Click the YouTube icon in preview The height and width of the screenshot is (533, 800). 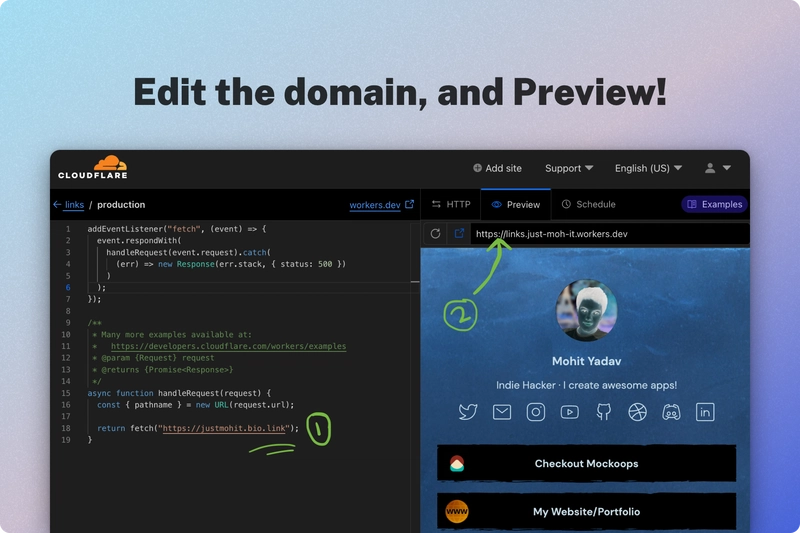click(x=569, y=412)
